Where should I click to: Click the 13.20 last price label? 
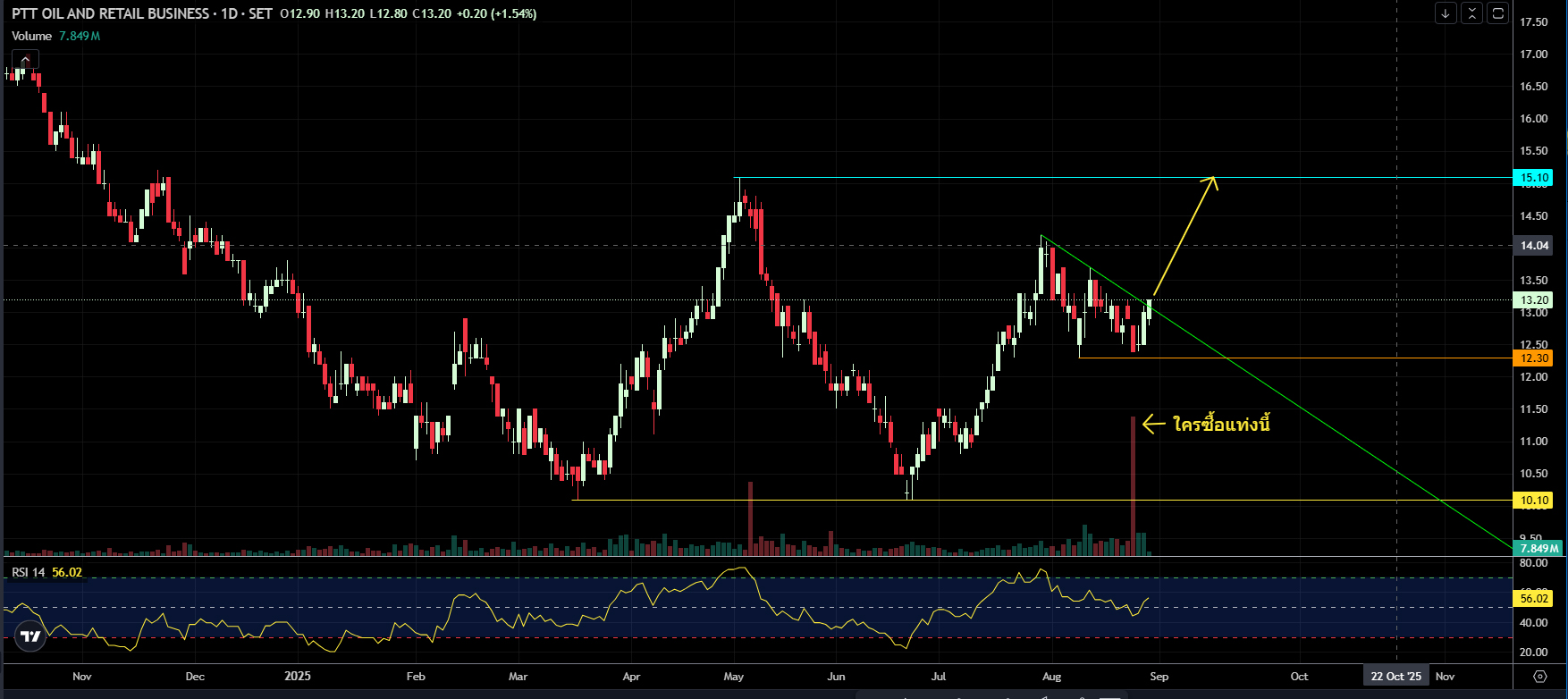pyautogui.click(x=1535, y=300)
